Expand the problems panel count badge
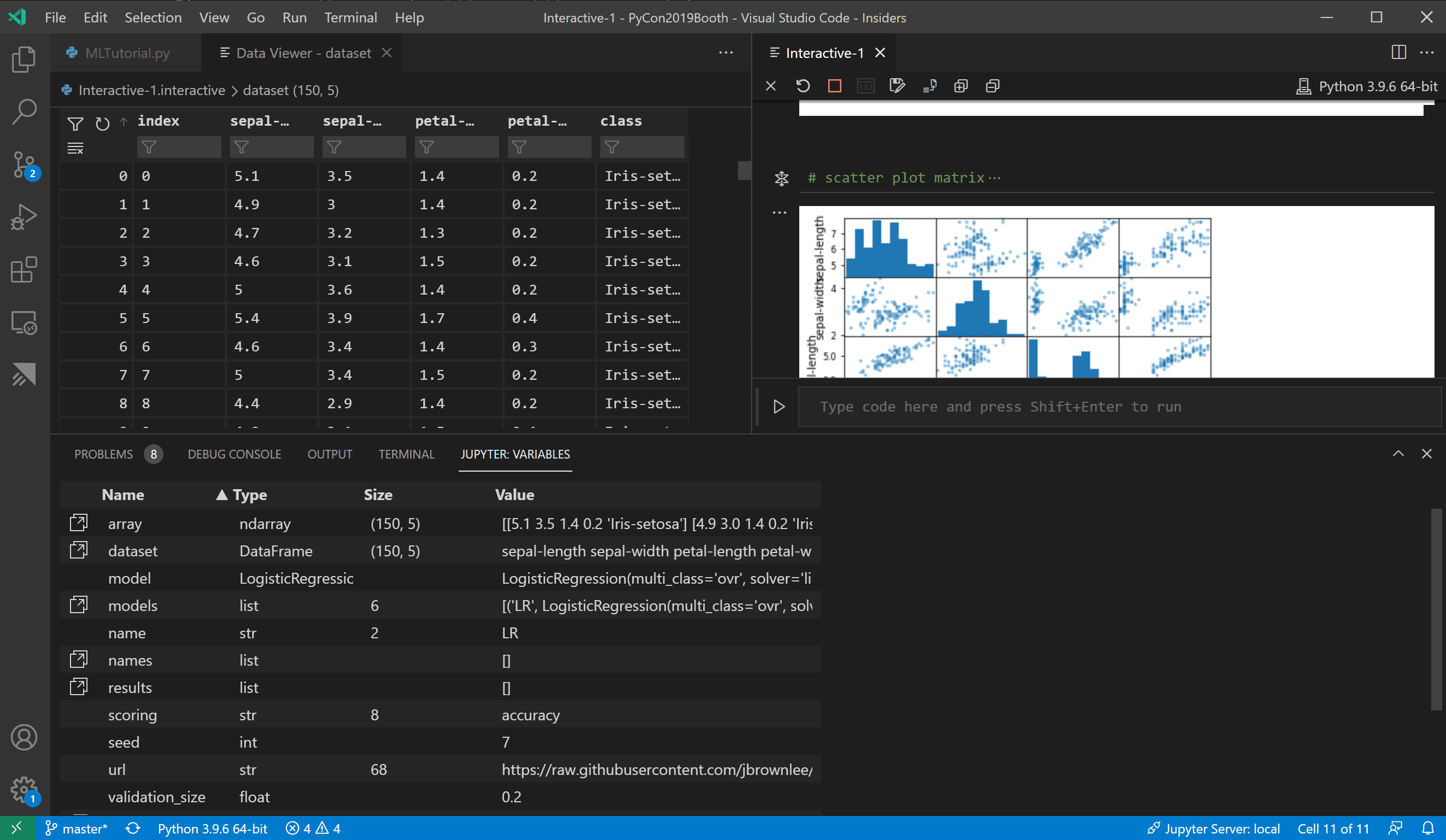This screenshot has width=1446, height=840. 153,454
